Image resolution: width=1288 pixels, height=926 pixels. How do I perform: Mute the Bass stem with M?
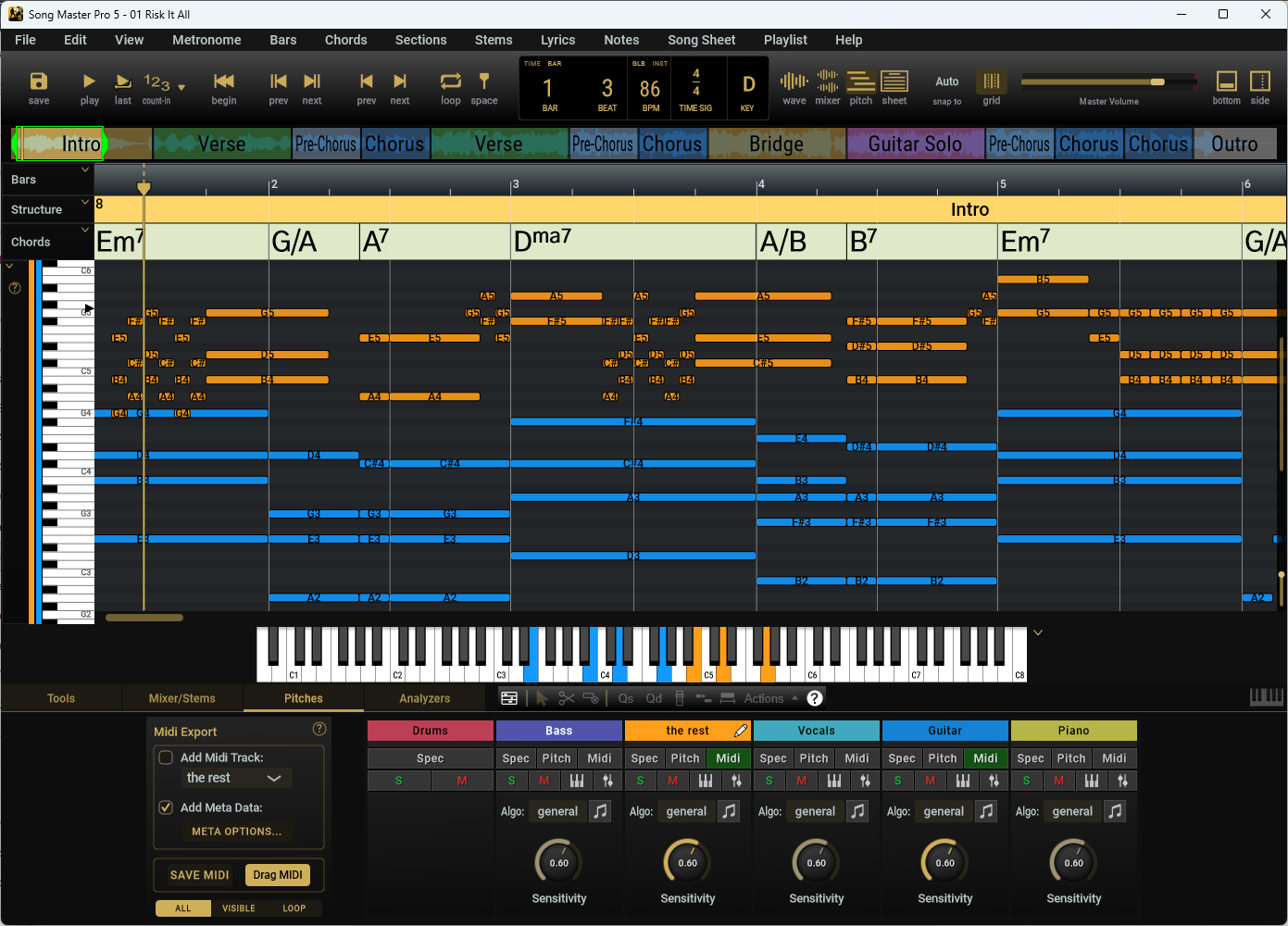544,781
